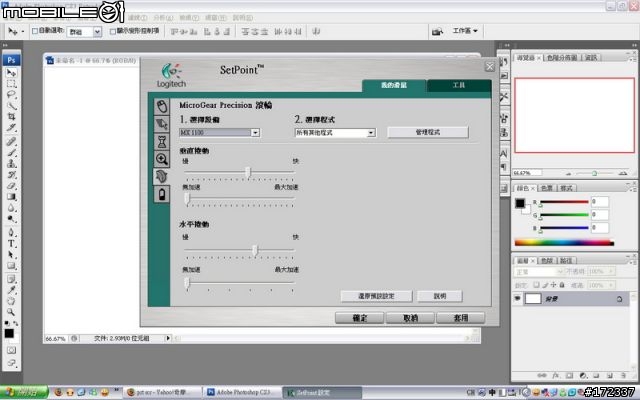Select the Healing Brush tool
640x400 pixels.
tap(11, 142)
